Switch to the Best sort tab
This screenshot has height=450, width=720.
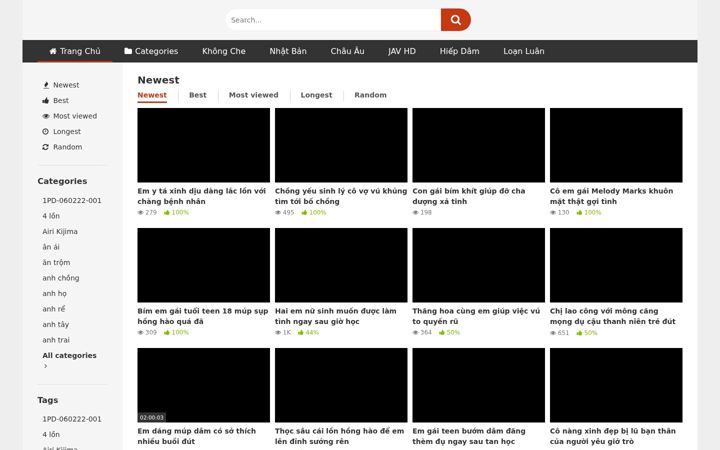[x=198, y=95]
